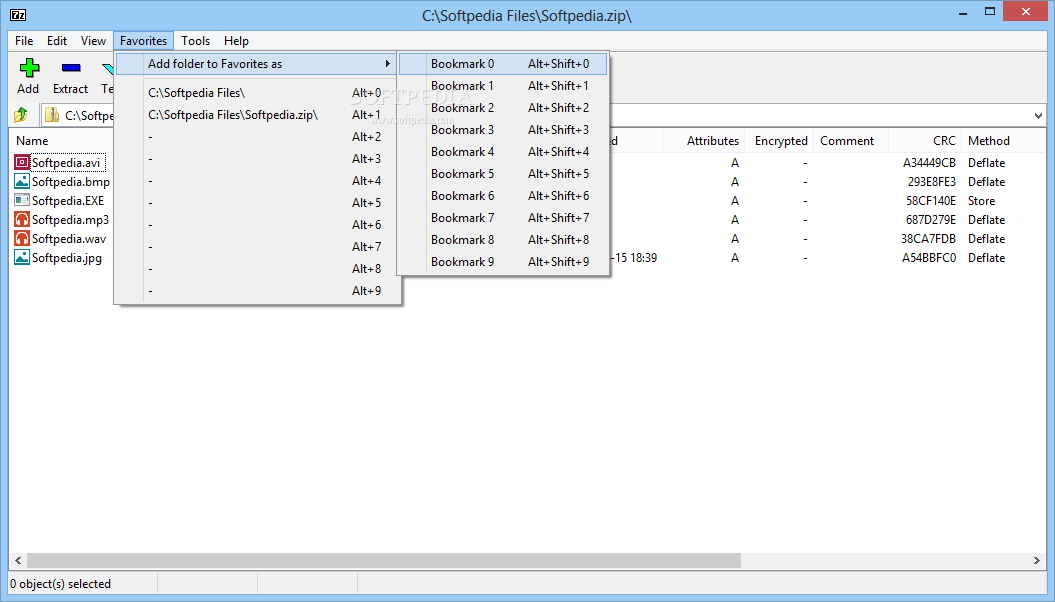Screen dimensions: 1055x602
Task: Save folder as Bookmark 0
Action: 503,64
